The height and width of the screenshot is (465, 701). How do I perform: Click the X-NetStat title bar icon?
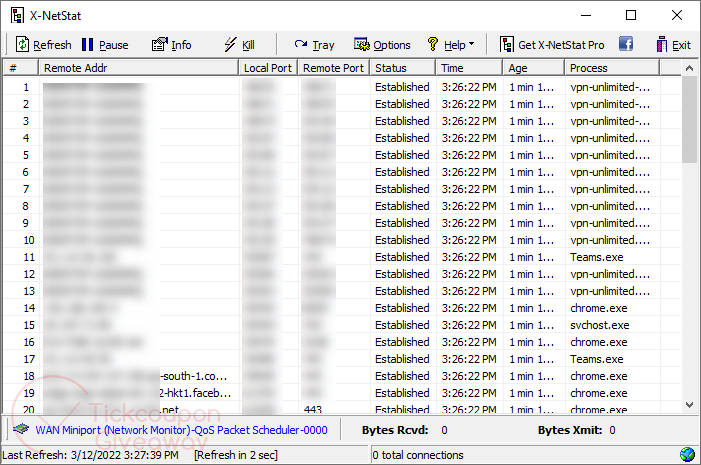(x=17, y=16)
